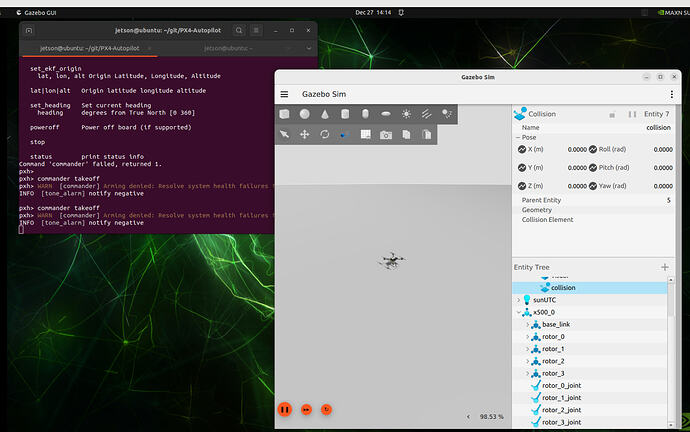Insert a cone shape
The width and height of the screenshot is (690, 432).
point(325,114)
